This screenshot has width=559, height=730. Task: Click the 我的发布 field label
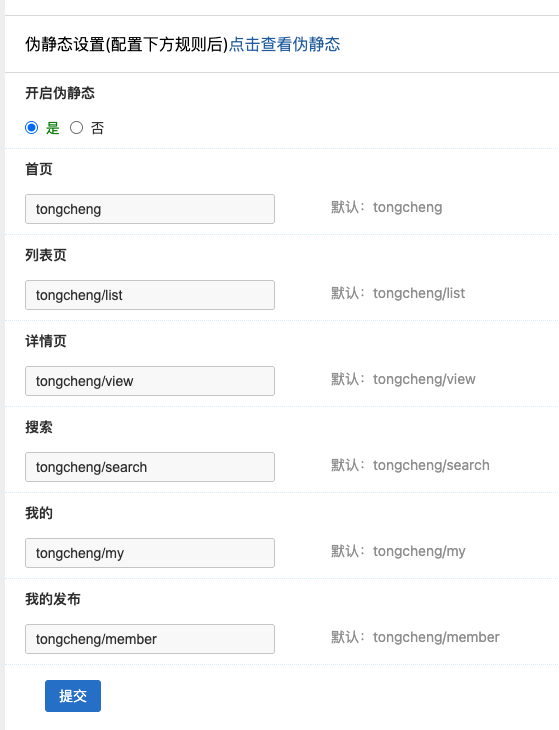tap(53, 599)
